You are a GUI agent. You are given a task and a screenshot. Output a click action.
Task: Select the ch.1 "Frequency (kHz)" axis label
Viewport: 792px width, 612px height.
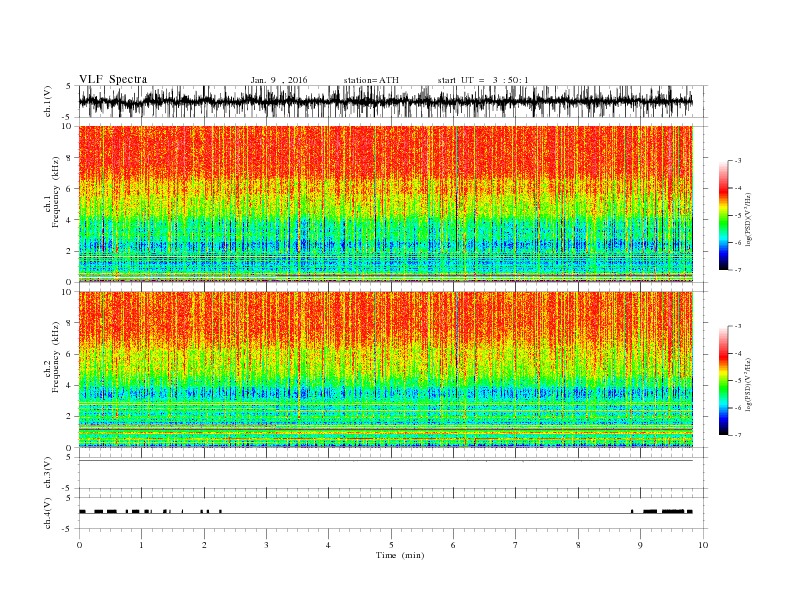click(x=56, y=192)
